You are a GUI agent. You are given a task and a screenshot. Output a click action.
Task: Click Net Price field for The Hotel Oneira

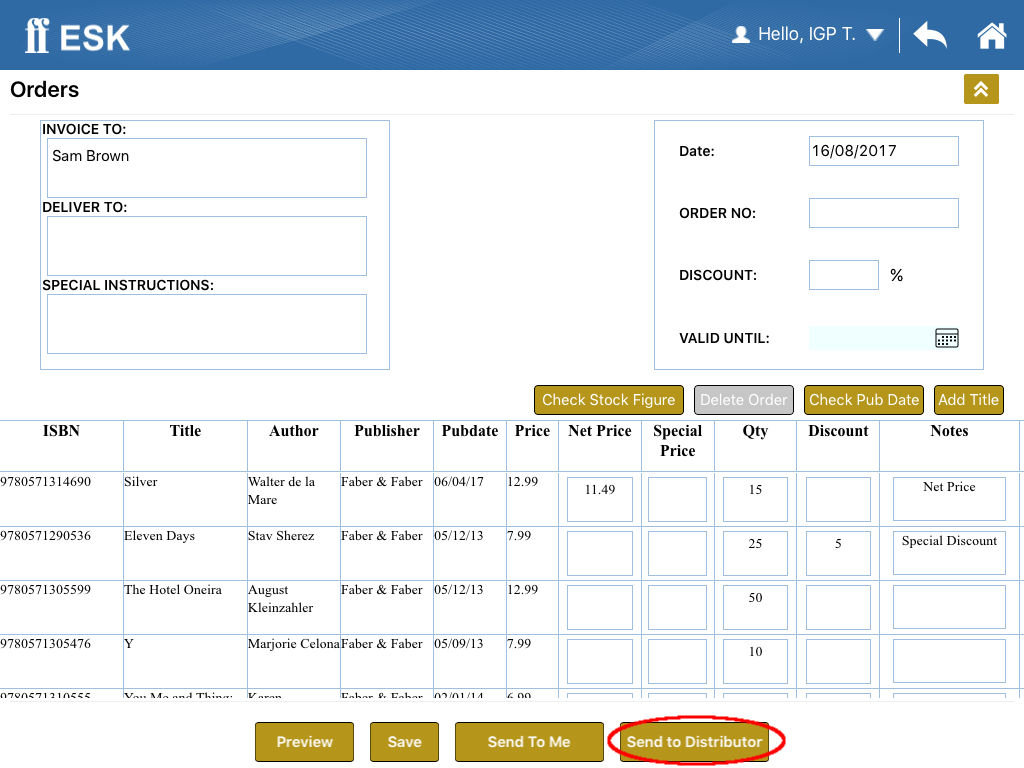[x=600, y=607]
